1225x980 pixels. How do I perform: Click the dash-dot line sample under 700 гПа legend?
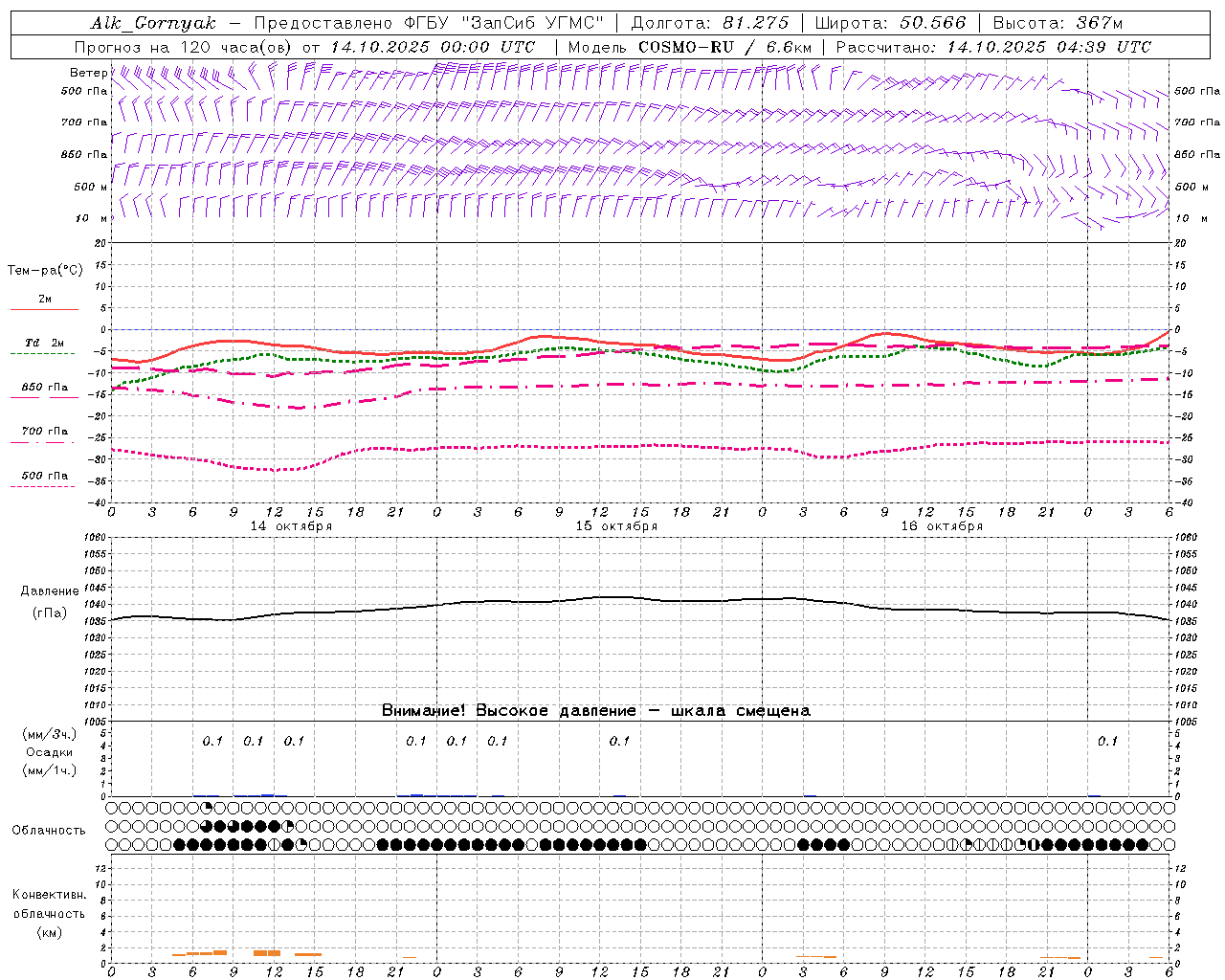point(42,442)
